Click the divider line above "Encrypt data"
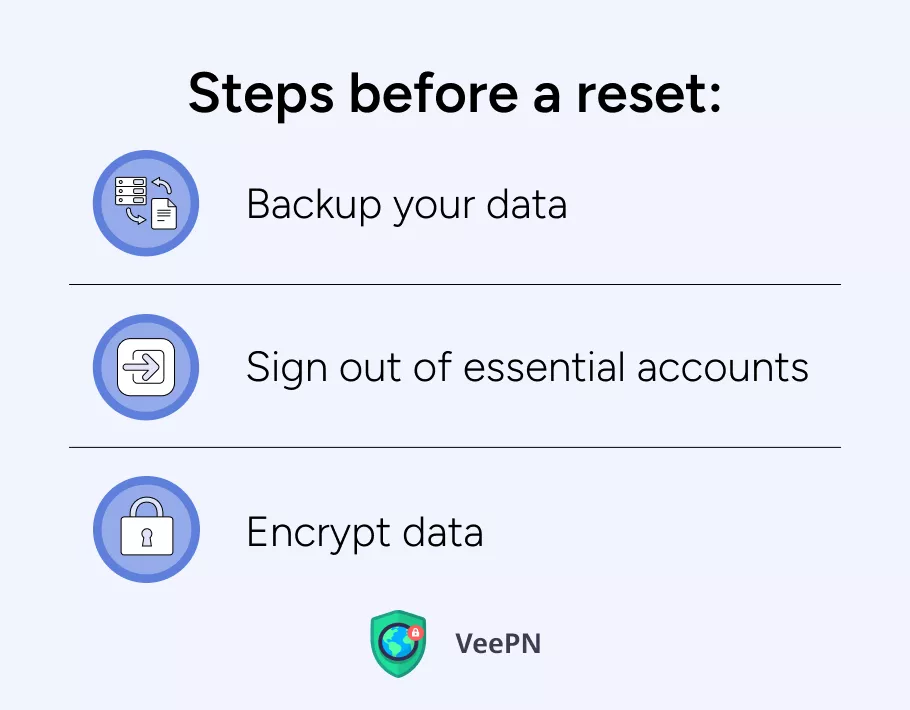Viewport: 910px width, 710px height. point(454,447)
